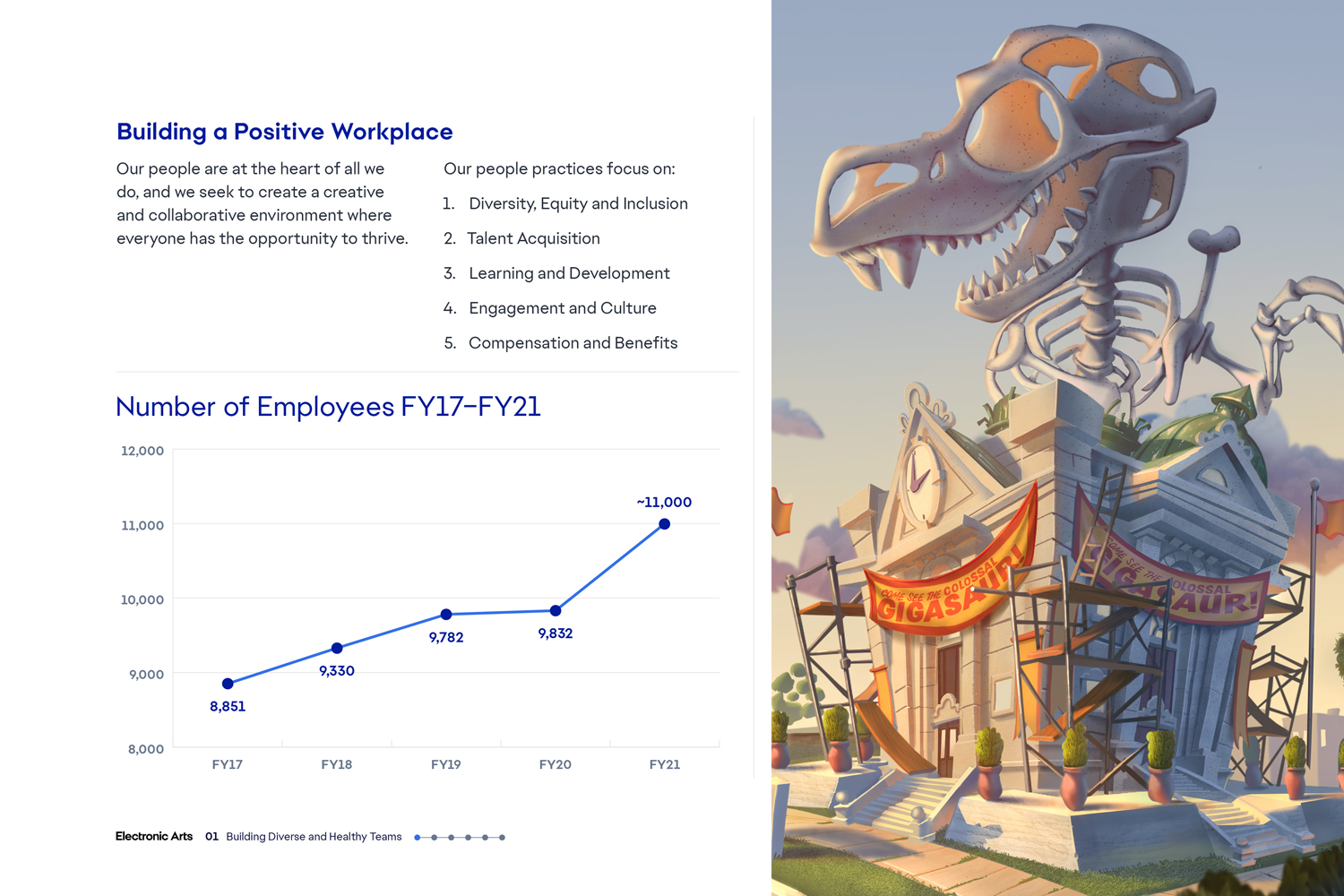Click 'Diversity, Equity and Inclusion' list item
The height and width of the screenshot is (896, 1344).
coord(578,203)
